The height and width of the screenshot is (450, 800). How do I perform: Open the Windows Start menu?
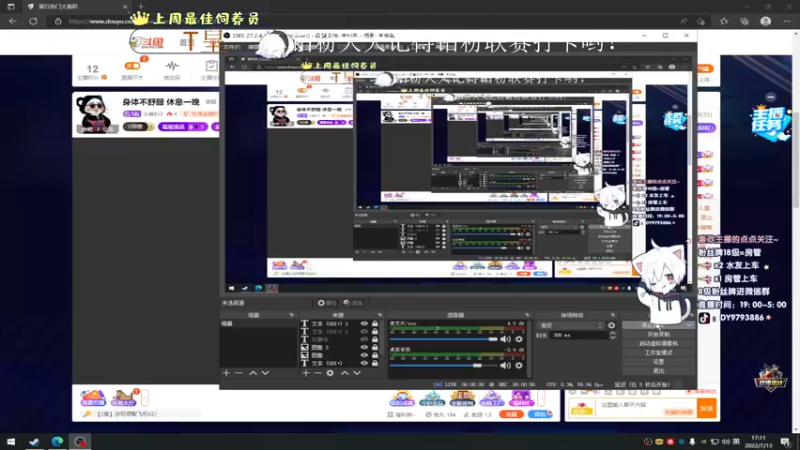point(11,442)
